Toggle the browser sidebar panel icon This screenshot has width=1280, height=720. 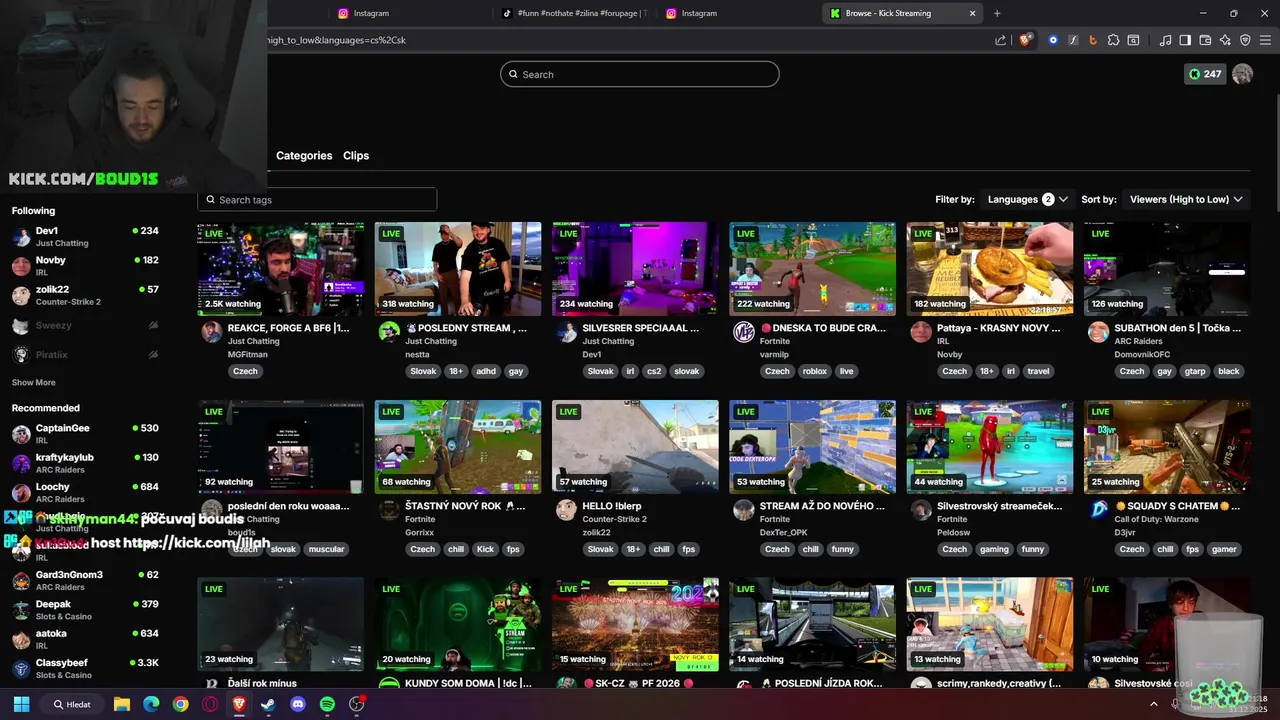(1185, 40)
